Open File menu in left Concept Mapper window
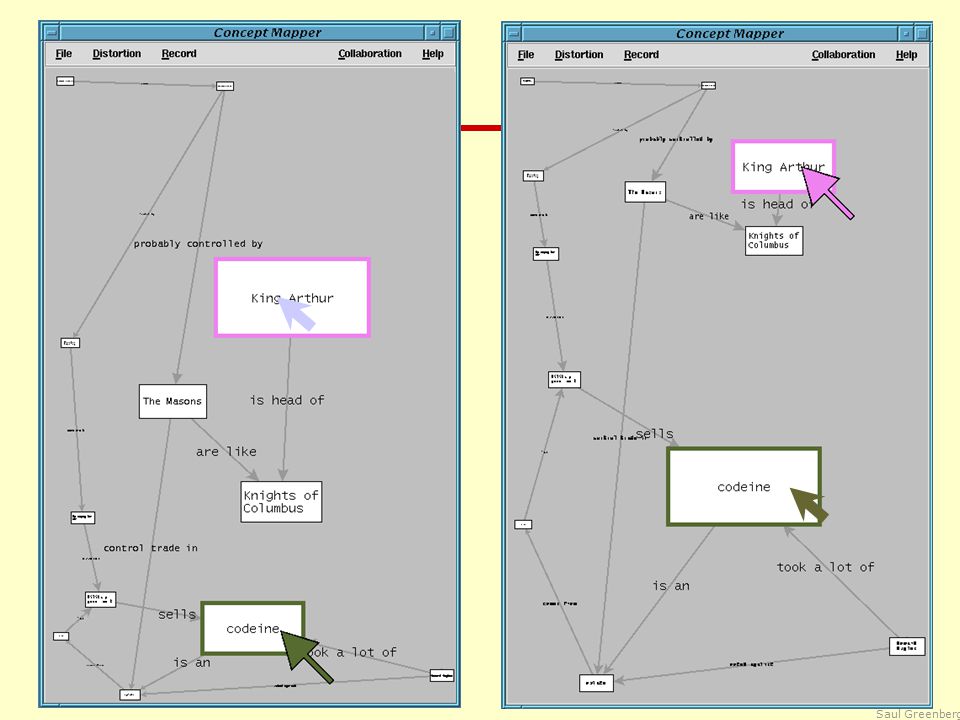 64,54
